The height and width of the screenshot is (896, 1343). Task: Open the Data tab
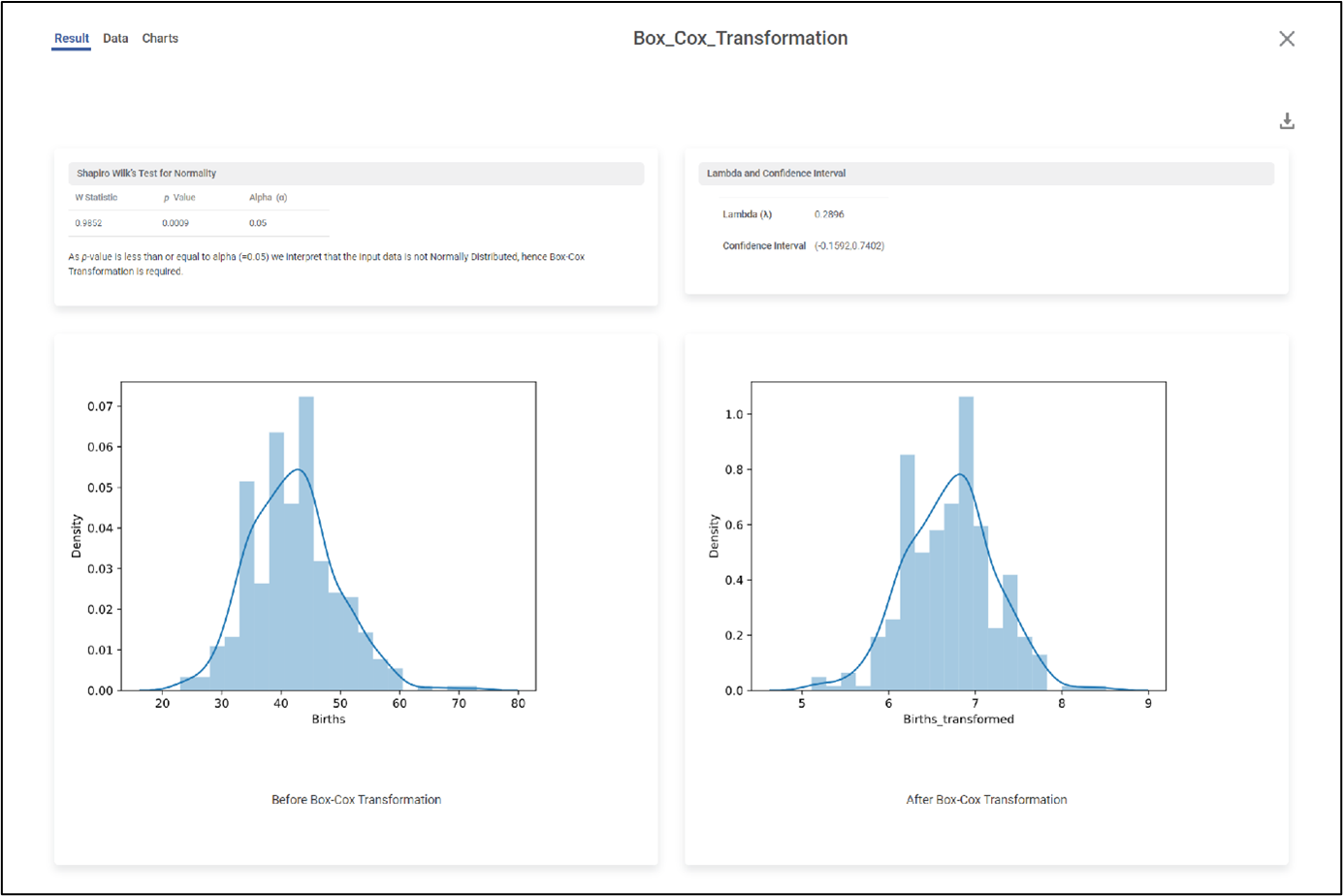pyautogui.click(x=115, y=39)
